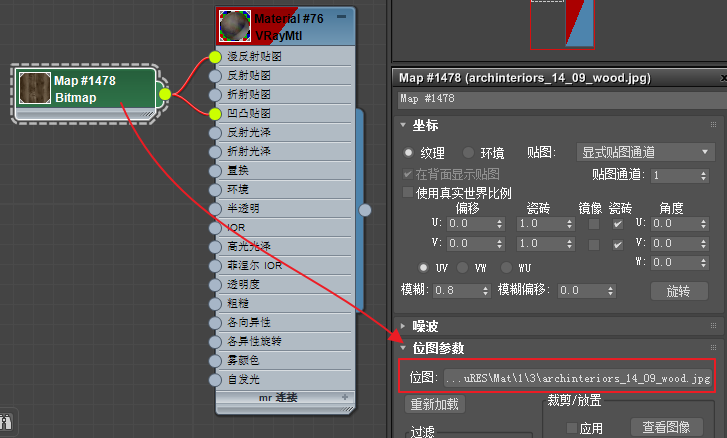Collapse the Material #76 node with minus icon
The height and width of the screenshot is (438, 727).
click(342, 17)
